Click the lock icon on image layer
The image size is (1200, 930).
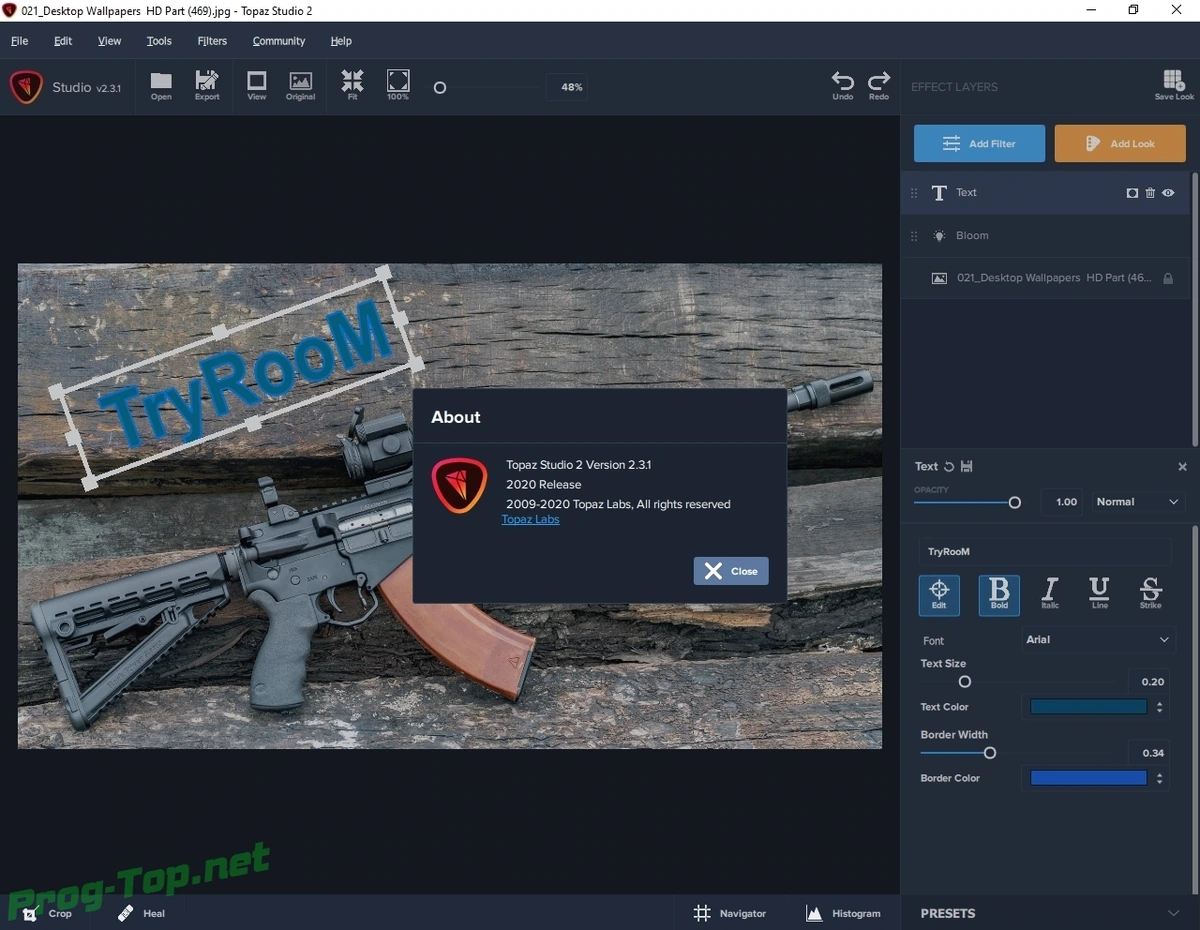pyautogui.click(x=1167, y=278)
